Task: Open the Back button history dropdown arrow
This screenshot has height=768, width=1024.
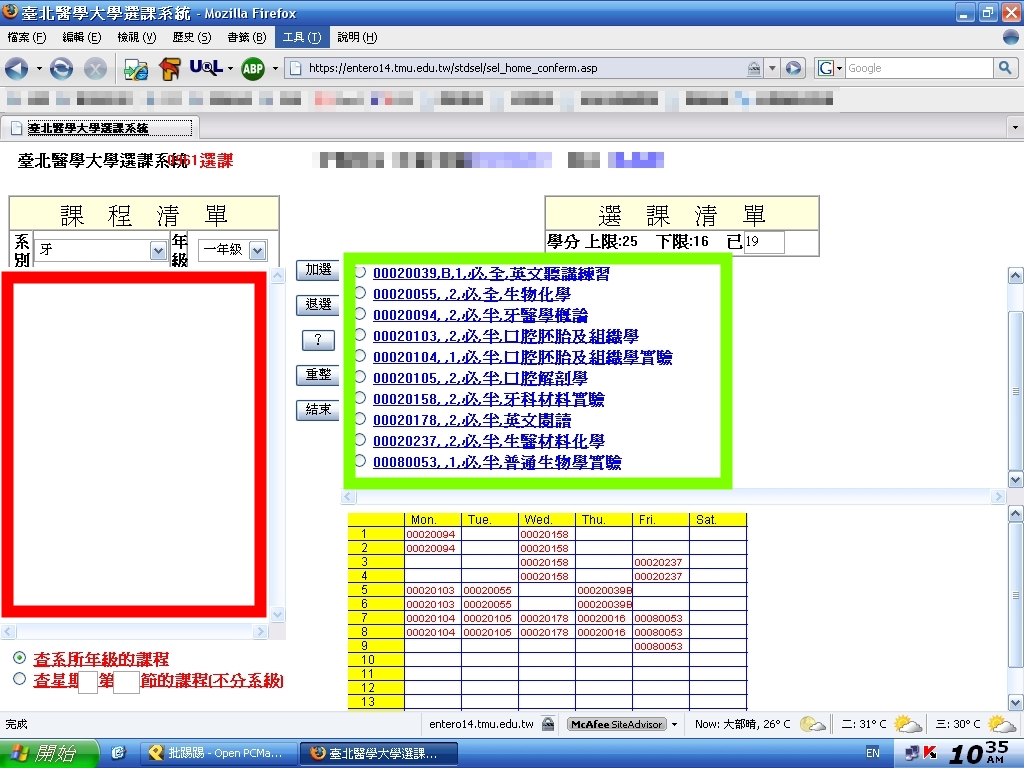Action: 39,68
